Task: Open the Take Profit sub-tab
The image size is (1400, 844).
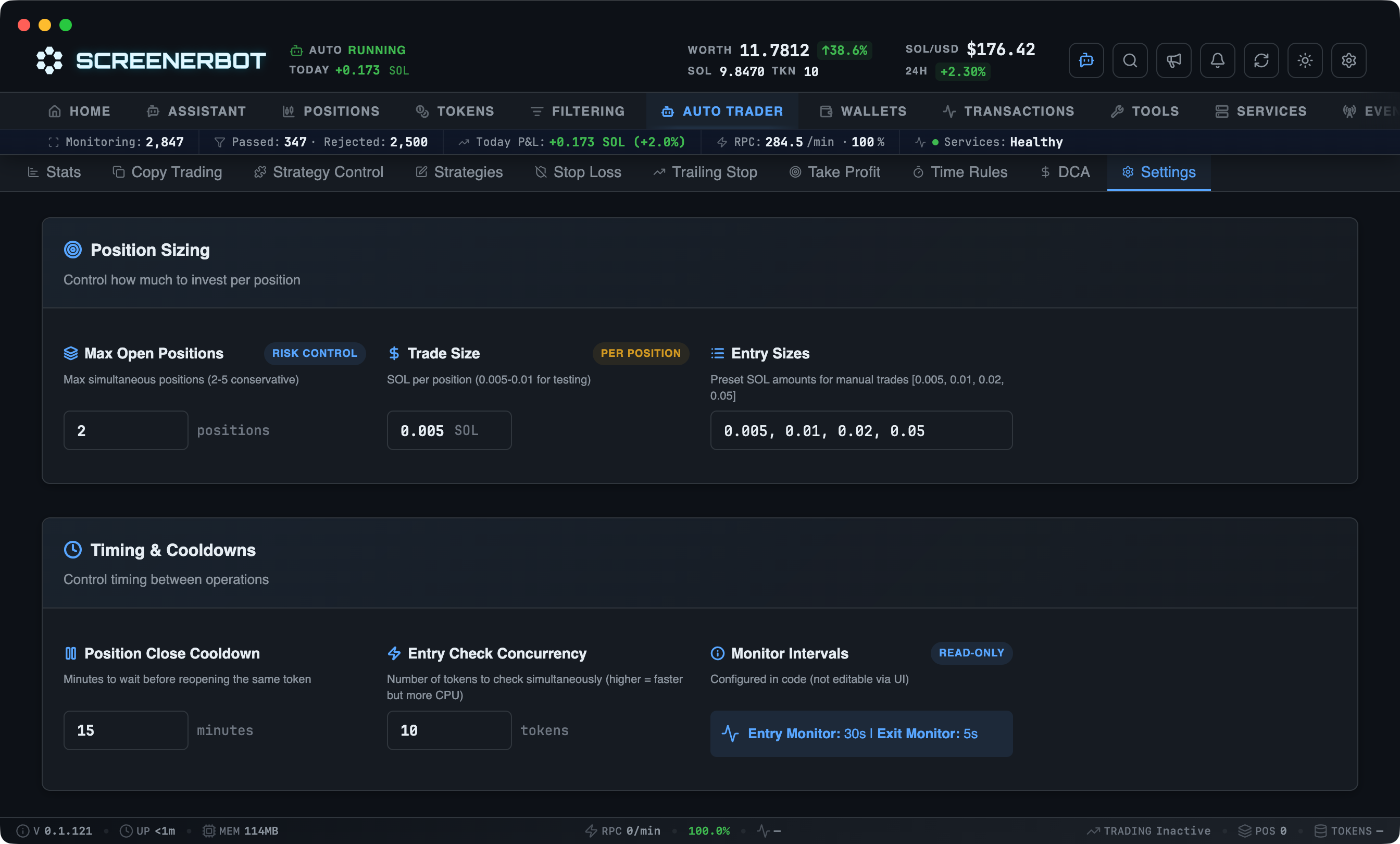Action: click(x=835, y=172)
